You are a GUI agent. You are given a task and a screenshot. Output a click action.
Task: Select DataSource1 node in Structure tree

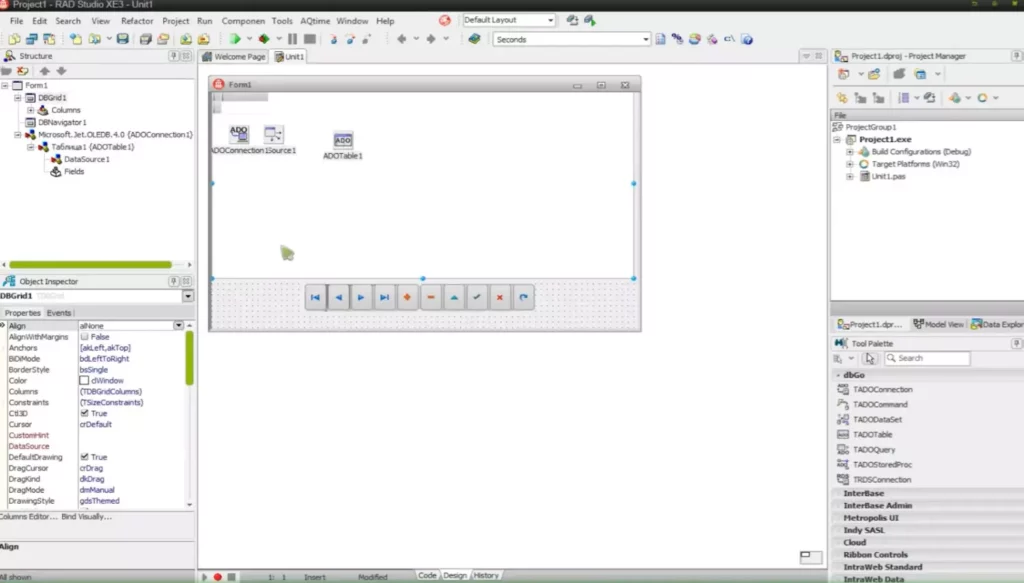tap(86, 159)
